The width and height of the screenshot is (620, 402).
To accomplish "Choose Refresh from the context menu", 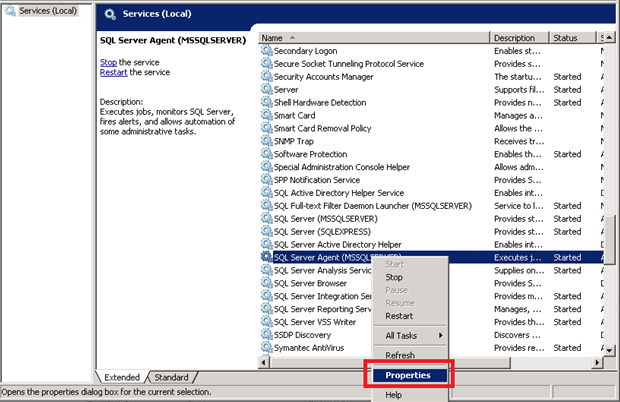I will coord(400,355).
